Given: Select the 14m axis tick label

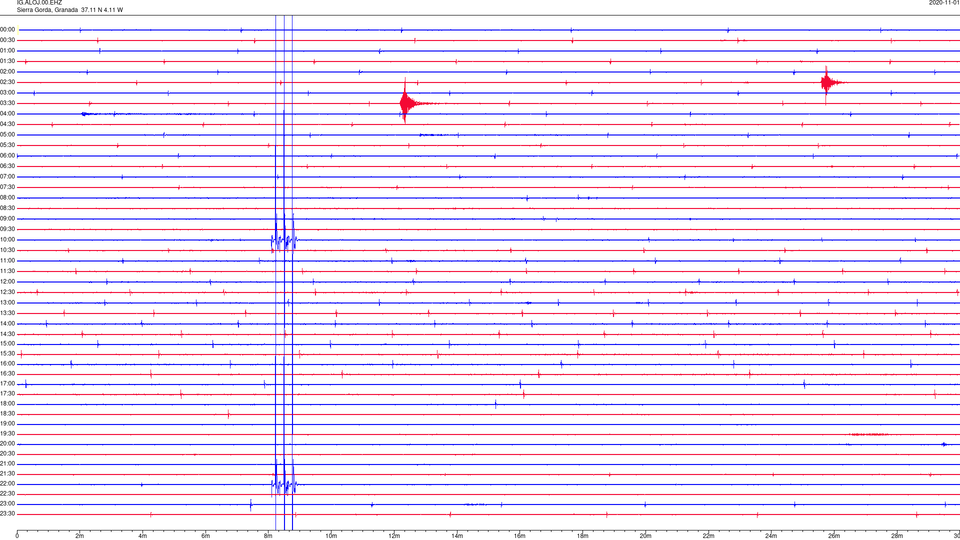Looking at the screenshot, I should [x=457, y=536].
